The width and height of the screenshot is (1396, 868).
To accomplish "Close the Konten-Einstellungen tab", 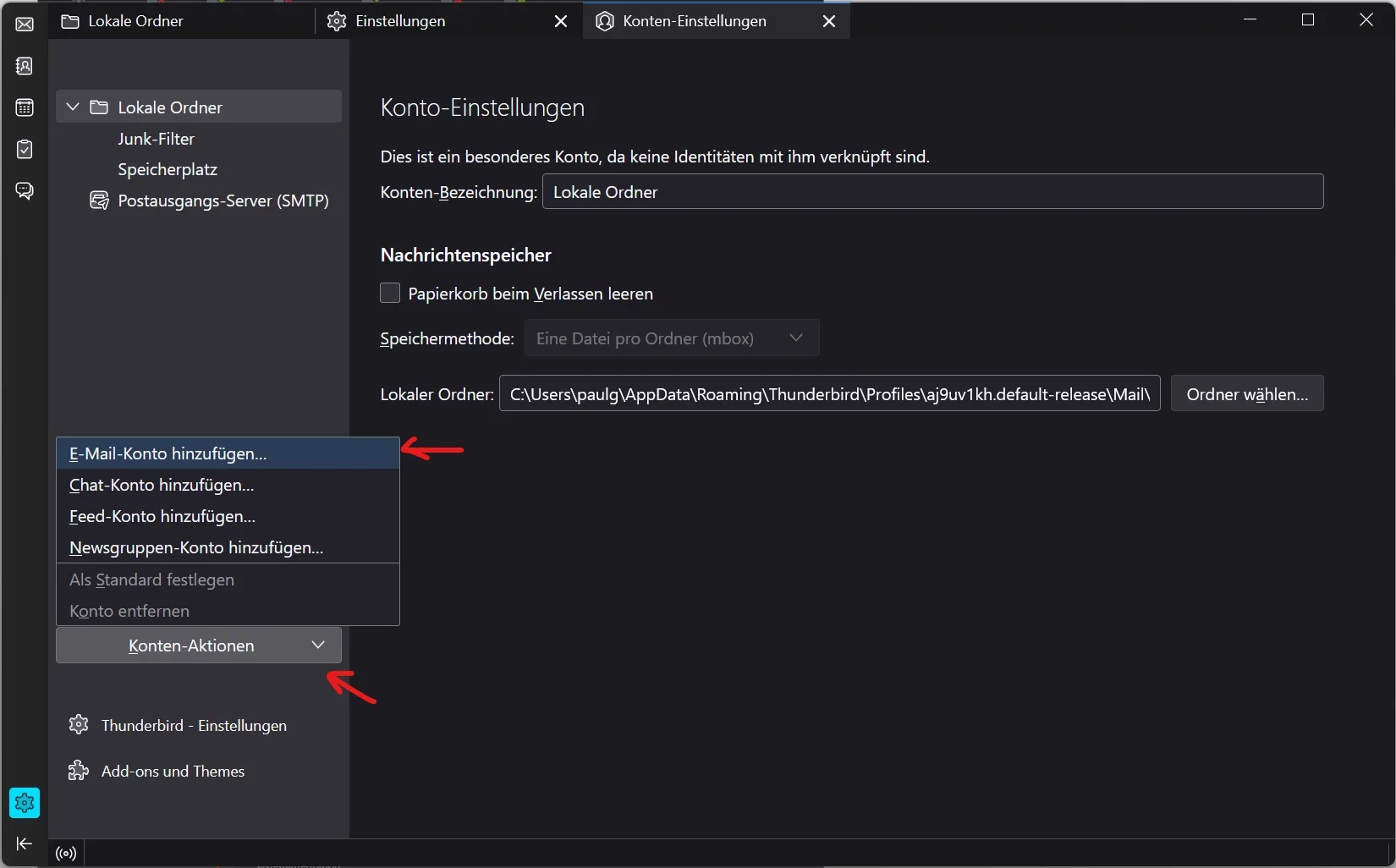I will point(829,21).
